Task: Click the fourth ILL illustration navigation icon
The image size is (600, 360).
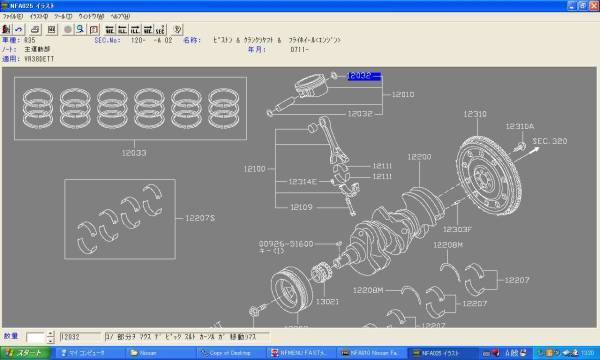Action: click(x=148, y=29)
